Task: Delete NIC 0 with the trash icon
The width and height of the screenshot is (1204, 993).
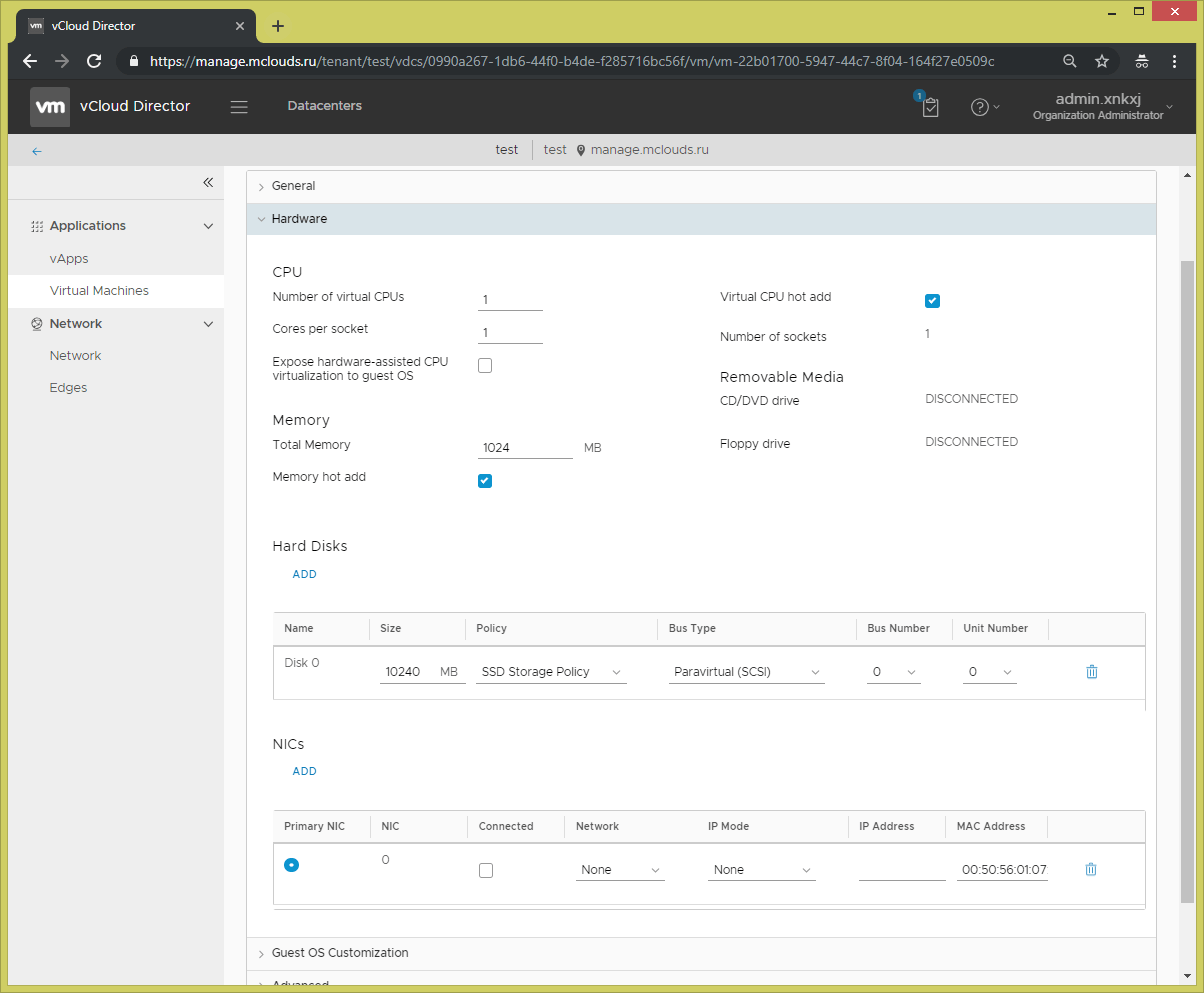Action: pyautogui.click(x=1091, y=870)
